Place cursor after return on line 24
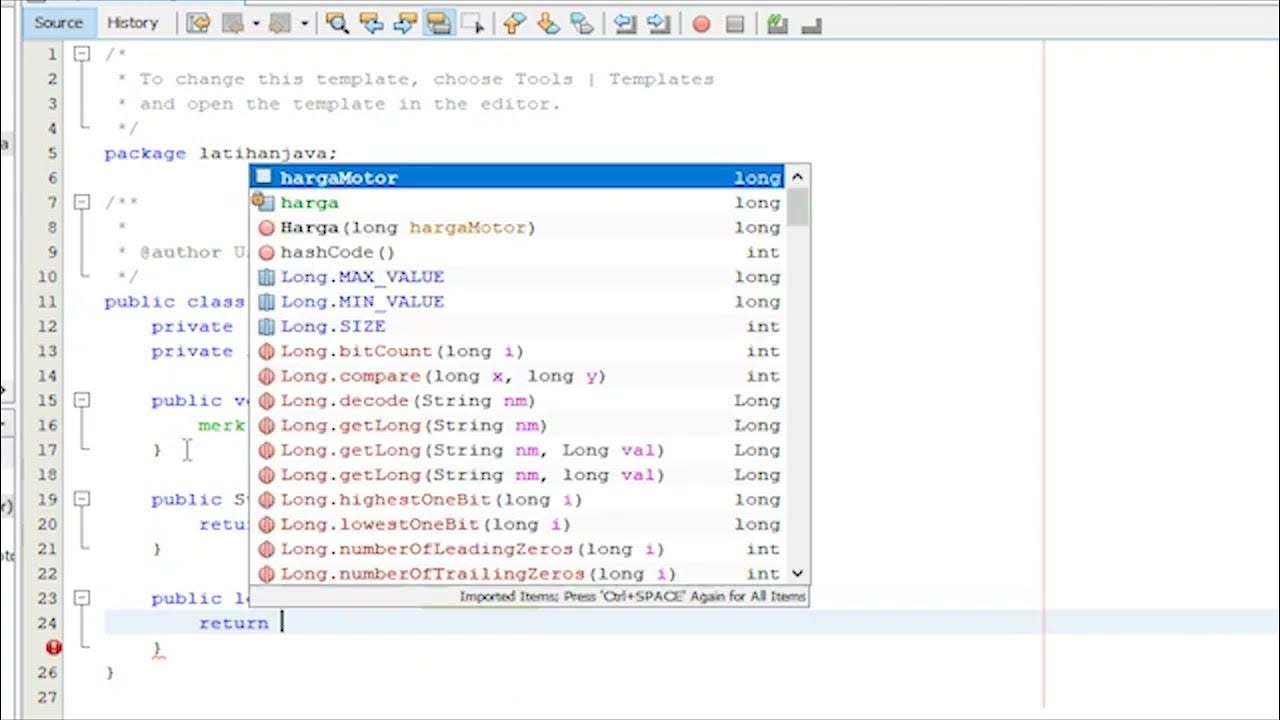This screenshot has height=720, width=1280. pos(282,623)
